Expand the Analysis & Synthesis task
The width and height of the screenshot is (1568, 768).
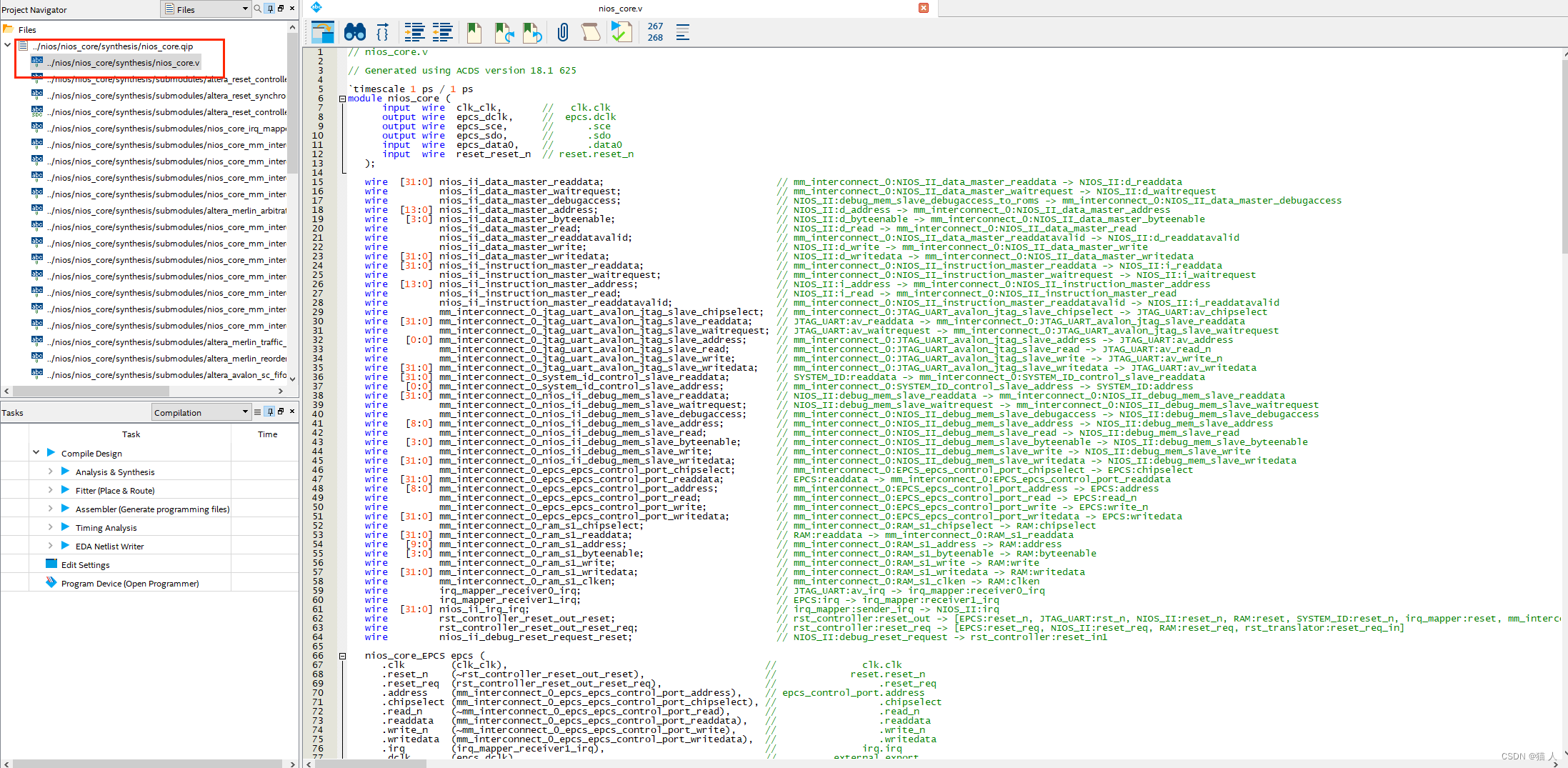50,471
